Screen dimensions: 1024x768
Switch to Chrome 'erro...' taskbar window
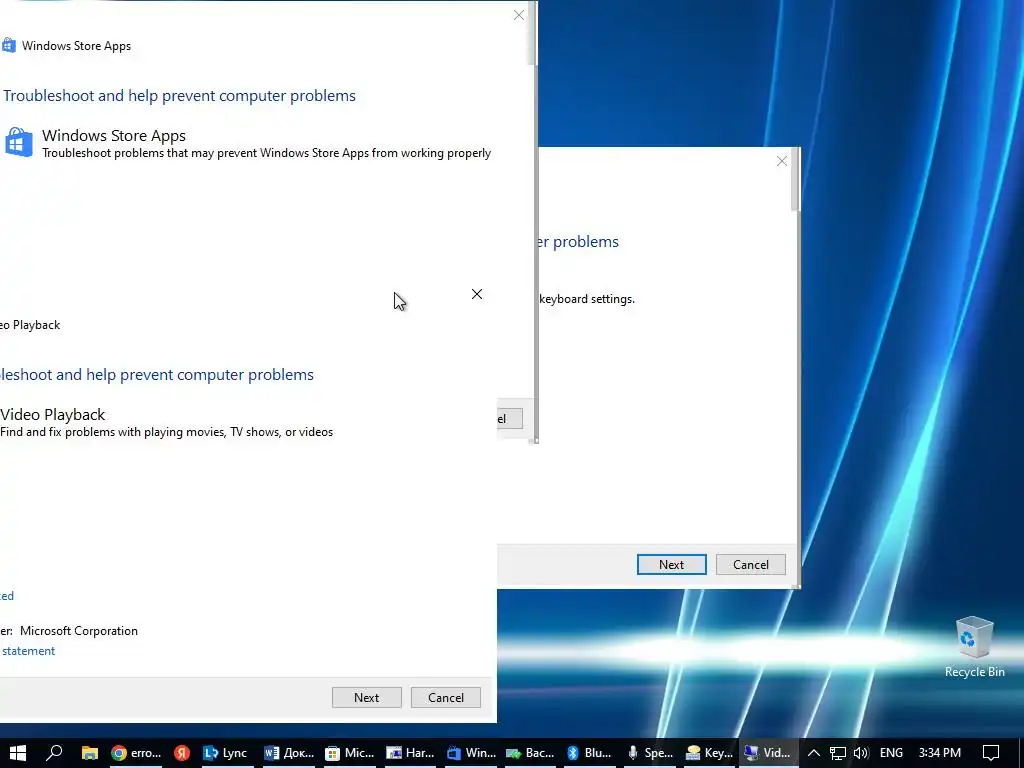click(x=136, y=753)
